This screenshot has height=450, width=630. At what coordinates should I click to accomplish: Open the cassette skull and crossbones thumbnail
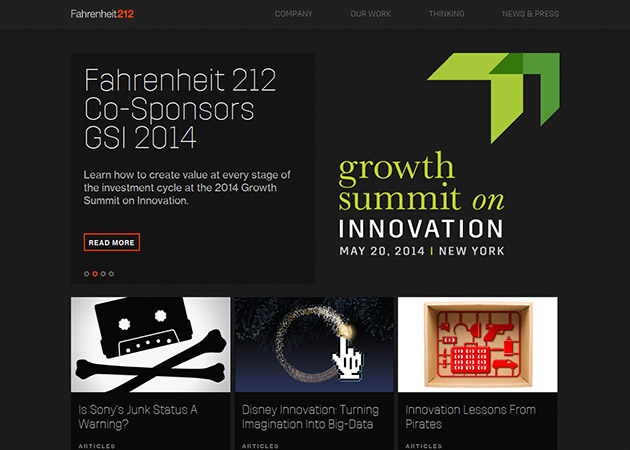[151, 345]
